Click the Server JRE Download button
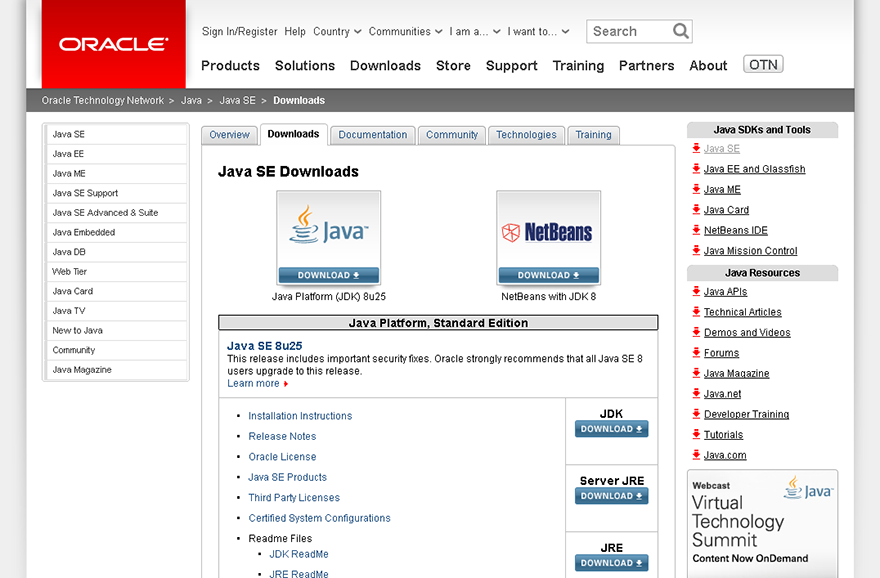 point(611,496)
